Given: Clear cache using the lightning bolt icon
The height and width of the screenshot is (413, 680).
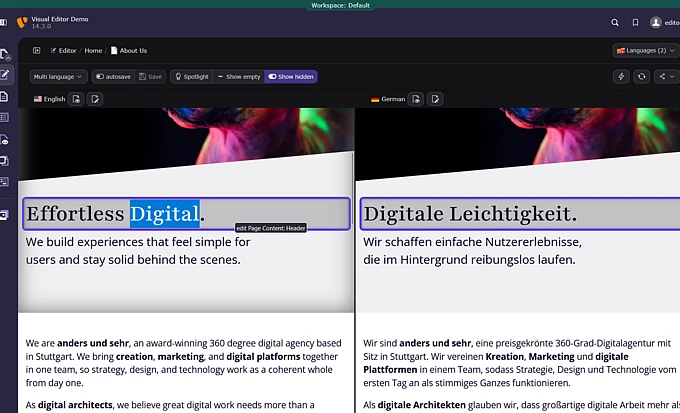Looking at the screenshot, I should pos(621,77).
